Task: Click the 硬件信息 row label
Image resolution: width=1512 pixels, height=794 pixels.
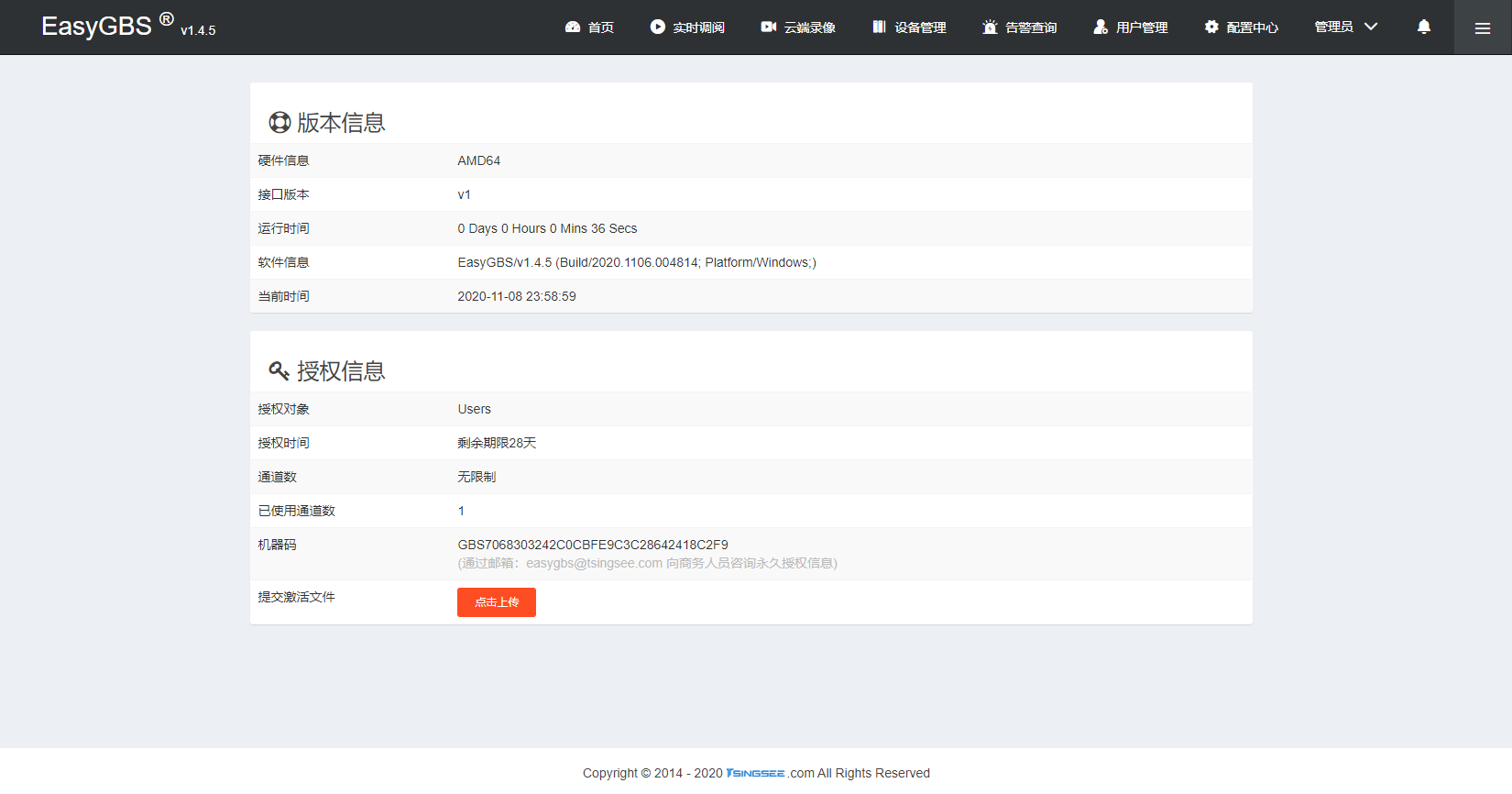Action: 283,160
